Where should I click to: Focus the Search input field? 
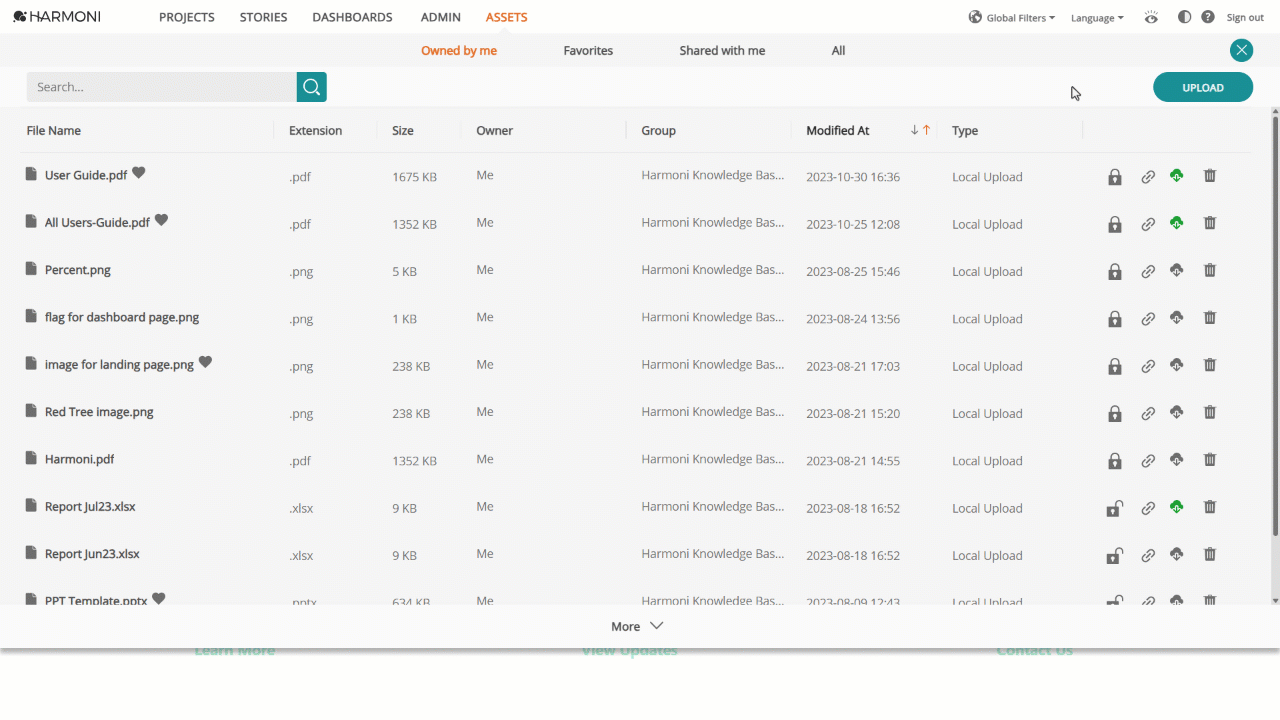click(162, 87)
